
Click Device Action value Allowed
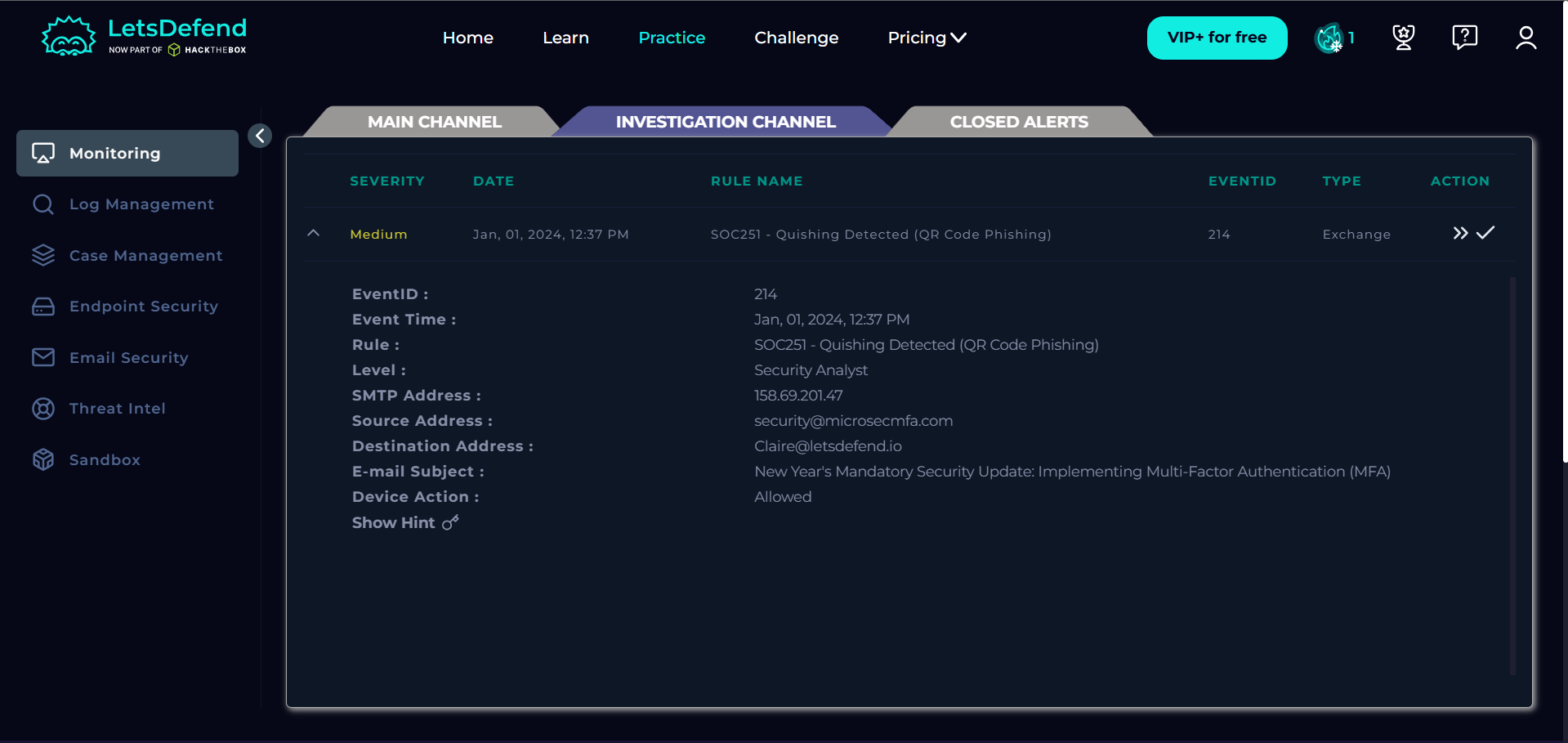[783, 497]
